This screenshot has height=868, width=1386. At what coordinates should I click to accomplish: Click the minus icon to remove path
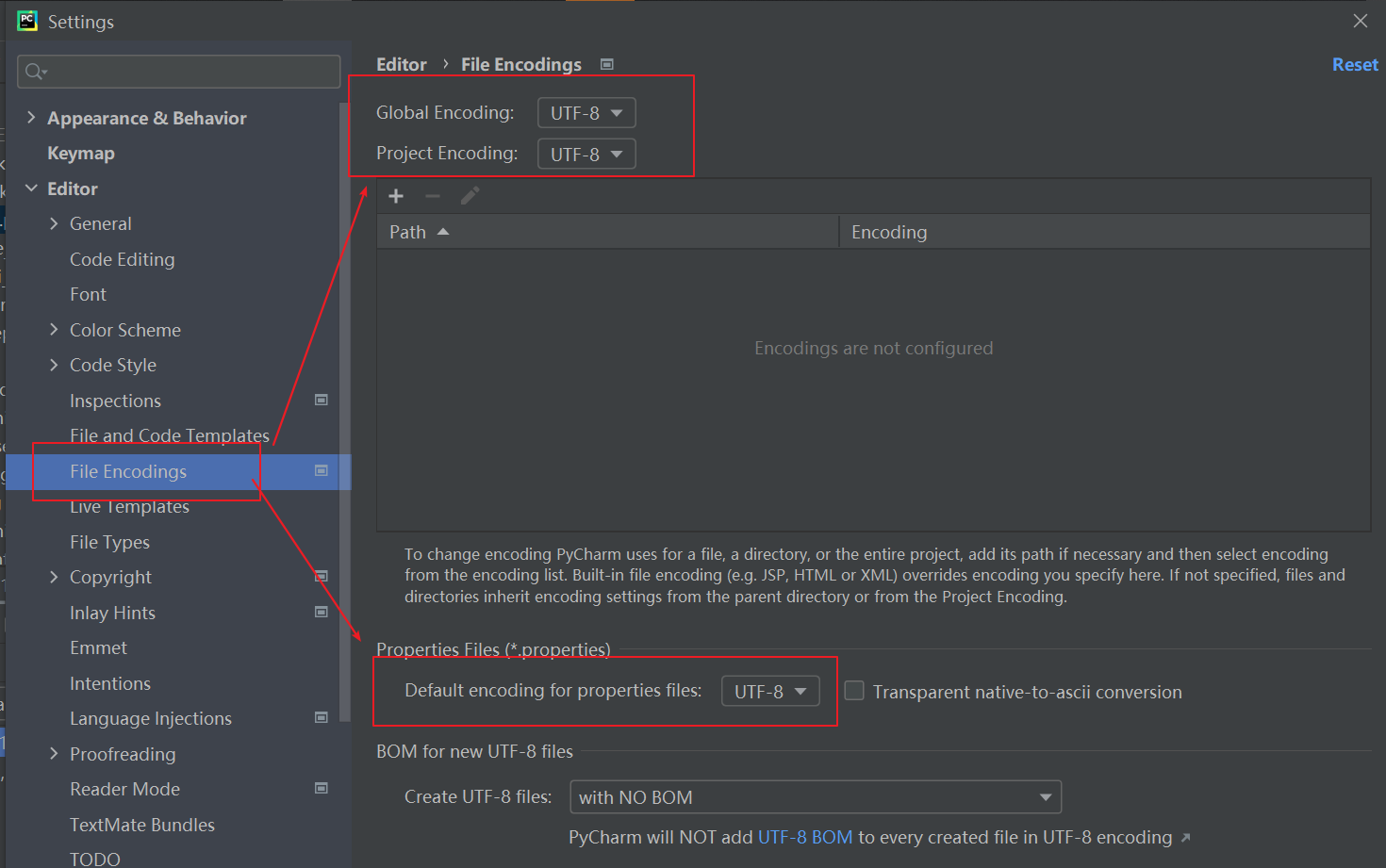pos(433,196)
